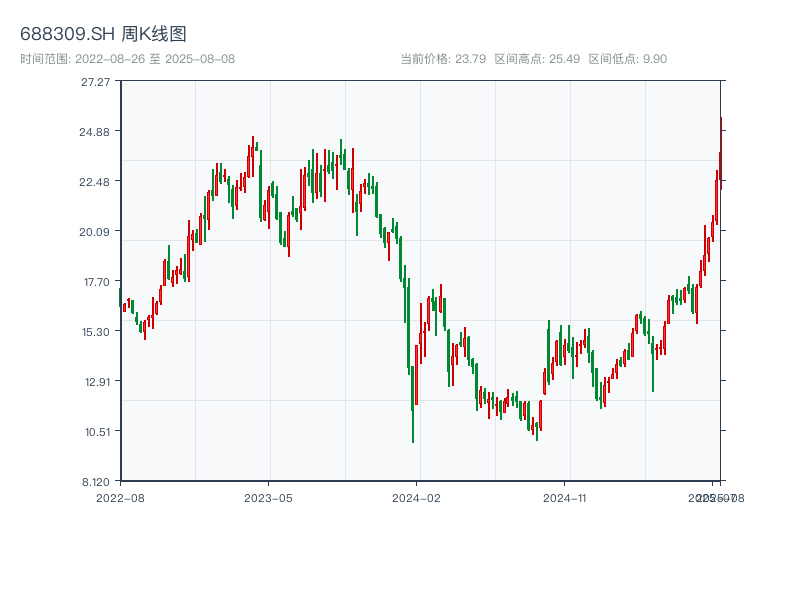Click the 区间低点 9.90 label
The height and width of the screenshot is (600, 800).
(x=627, y=59)
